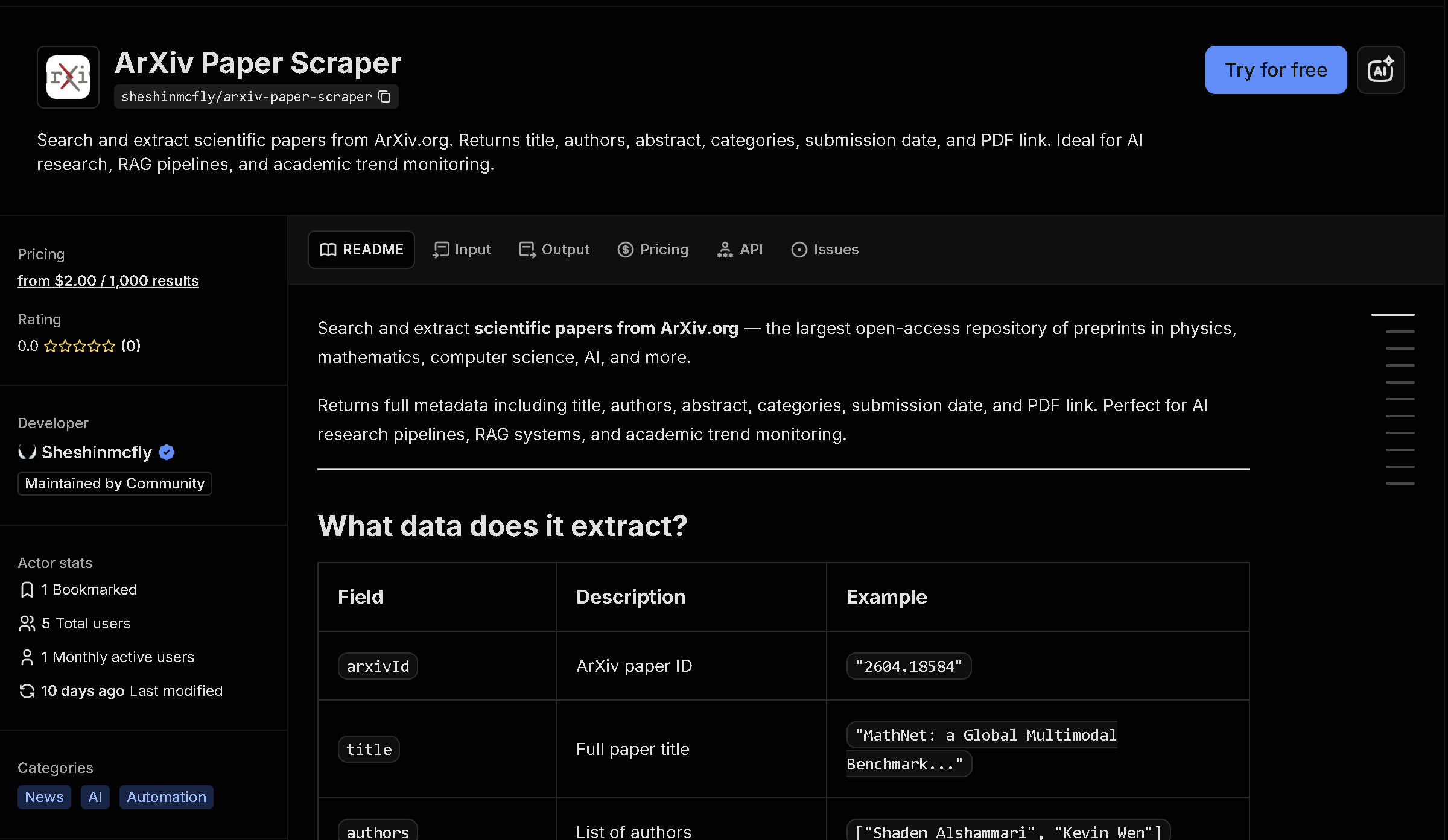
Task: Click the Try for free button
Action: pos(1276,70)
